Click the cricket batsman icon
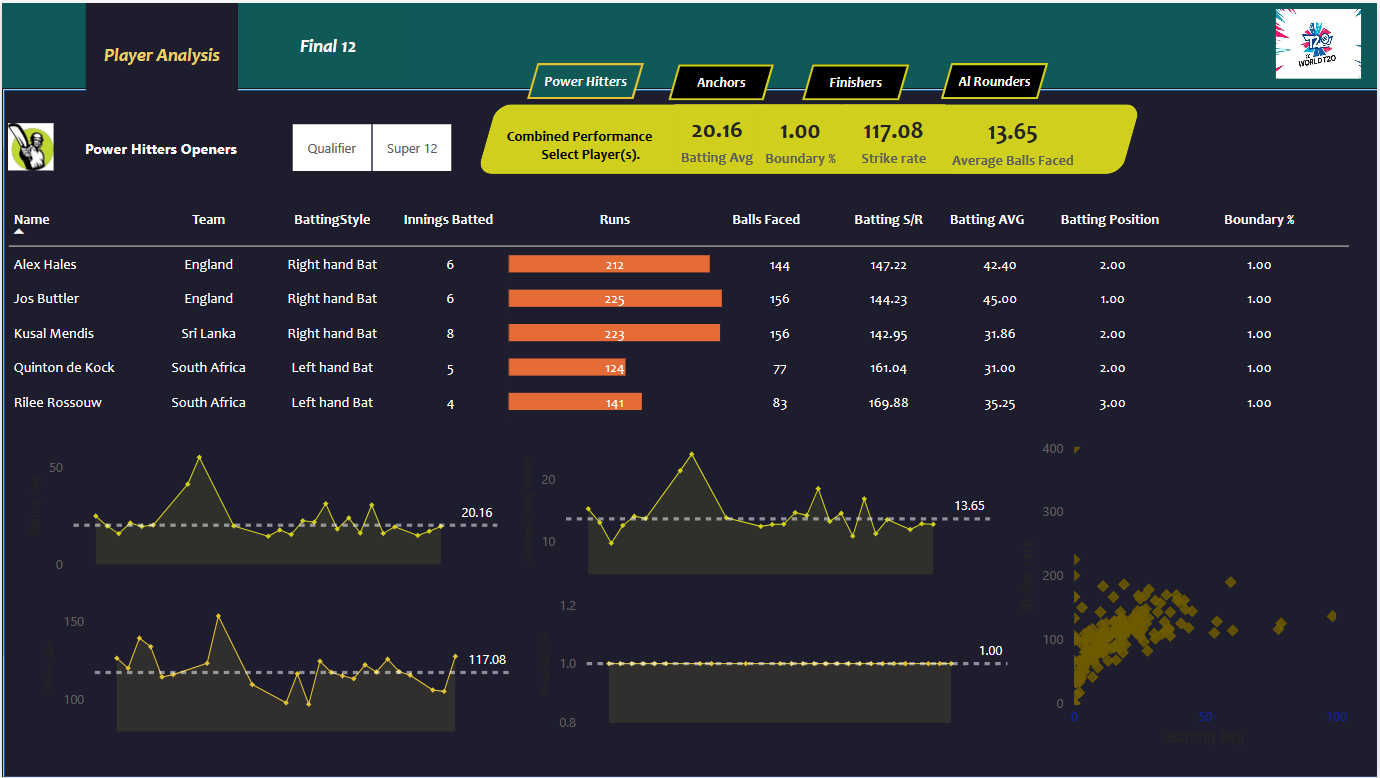1380x778 pixels. pos(31,148)
